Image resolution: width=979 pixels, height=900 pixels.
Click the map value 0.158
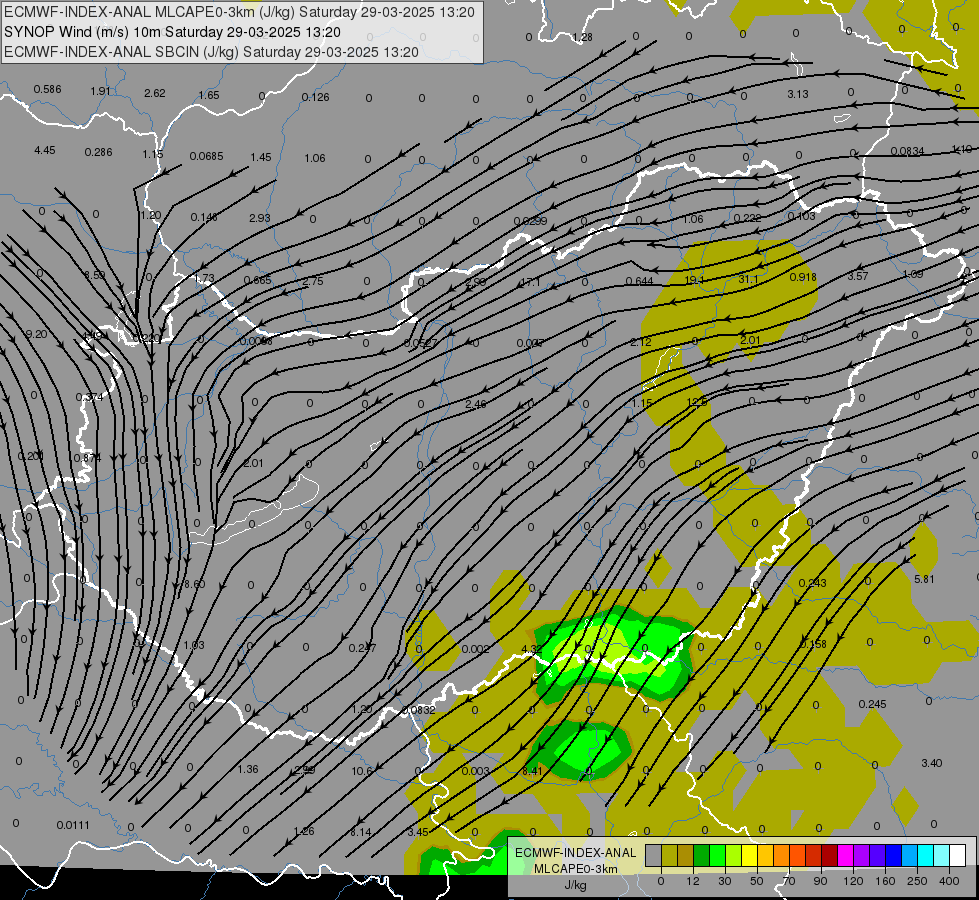[814, 644]
